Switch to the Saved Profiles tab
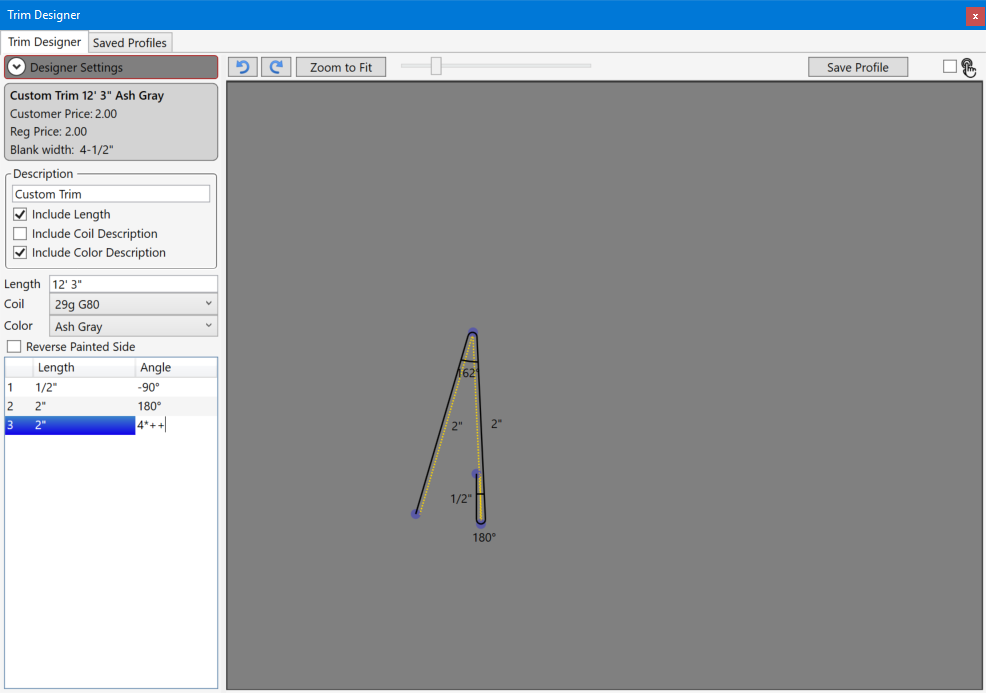 click(130, 43)
